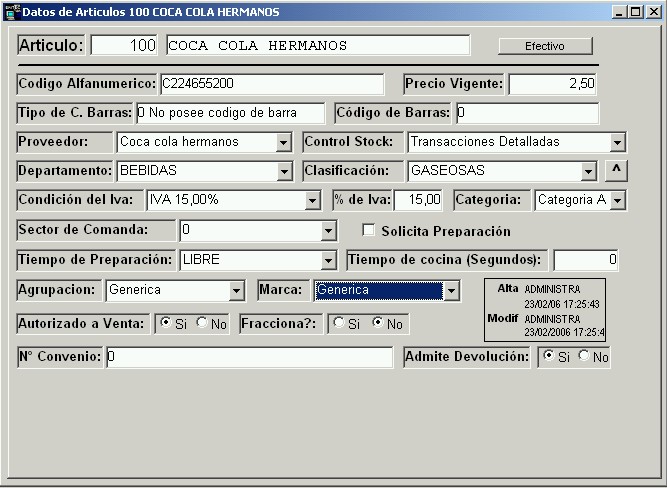The image size is (667, 488).
Task: Open the Proveedor dropdown
Action: tap(283, 142)
